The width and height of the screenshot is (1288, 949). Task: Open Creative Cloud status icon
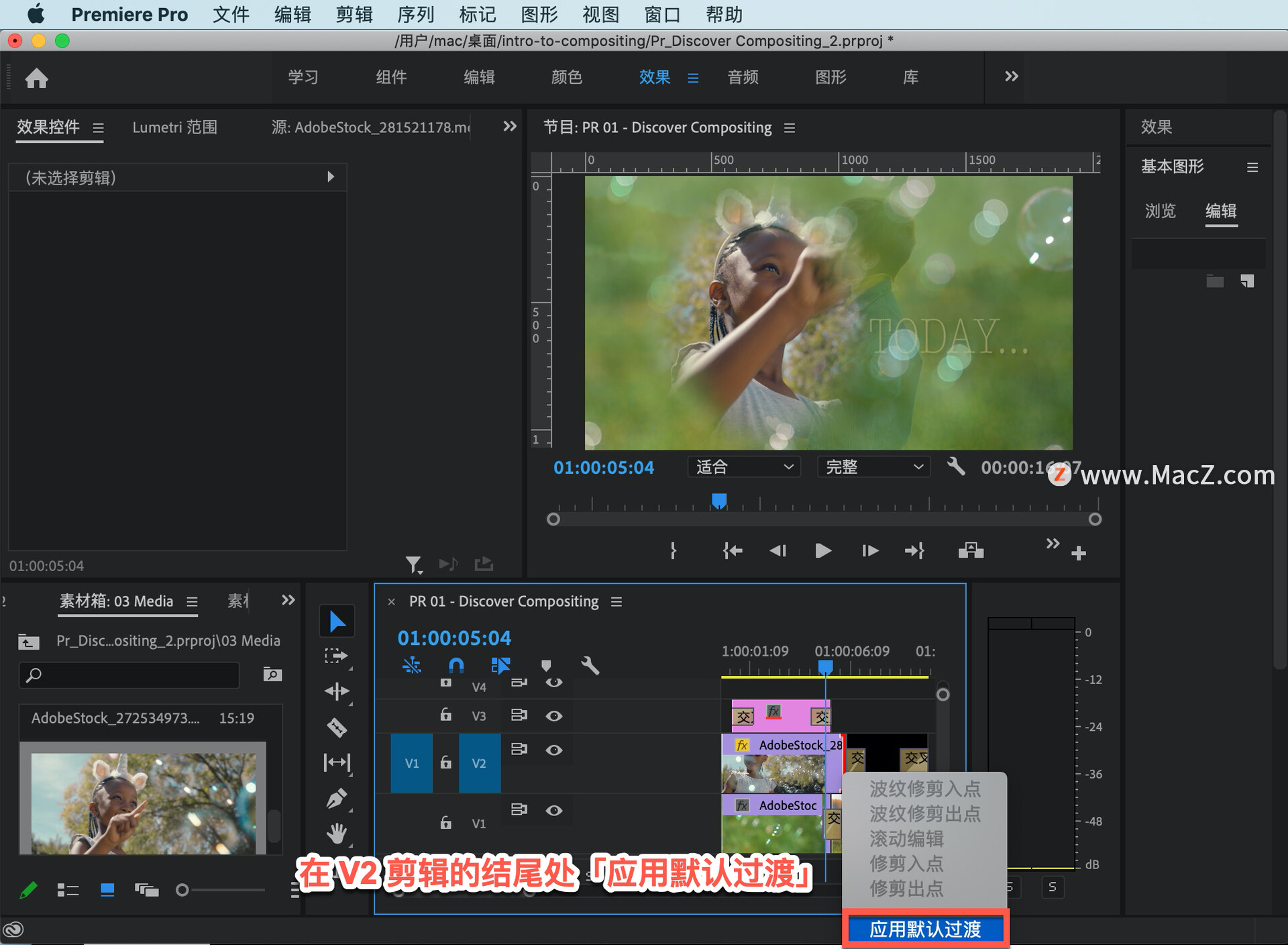point(13,930)
